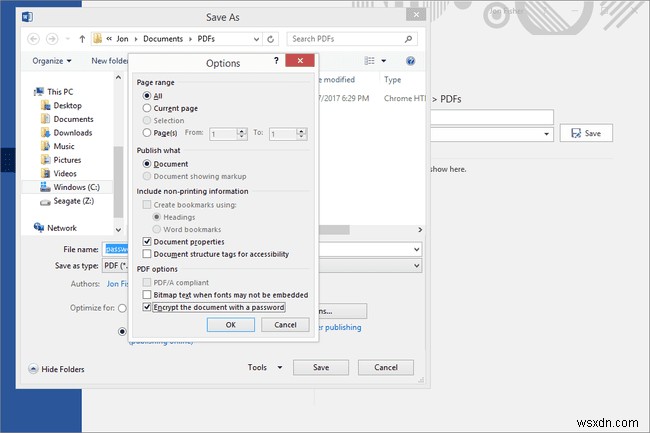Click the PDFs breadcrumb in address bar
Viewport: 650px width, 433px height.
point(206,39)
